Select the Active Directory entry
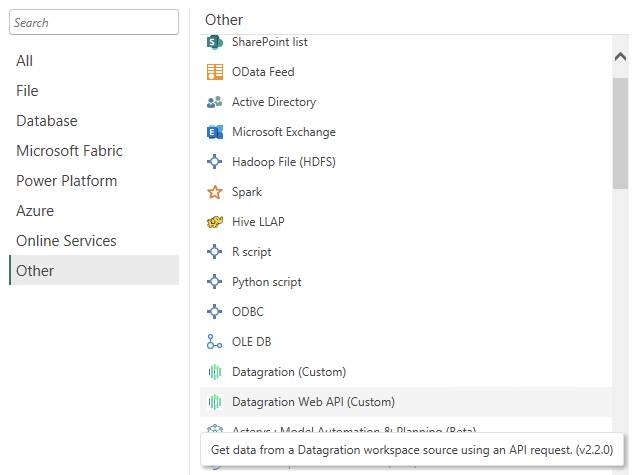 tap(274, 102)
